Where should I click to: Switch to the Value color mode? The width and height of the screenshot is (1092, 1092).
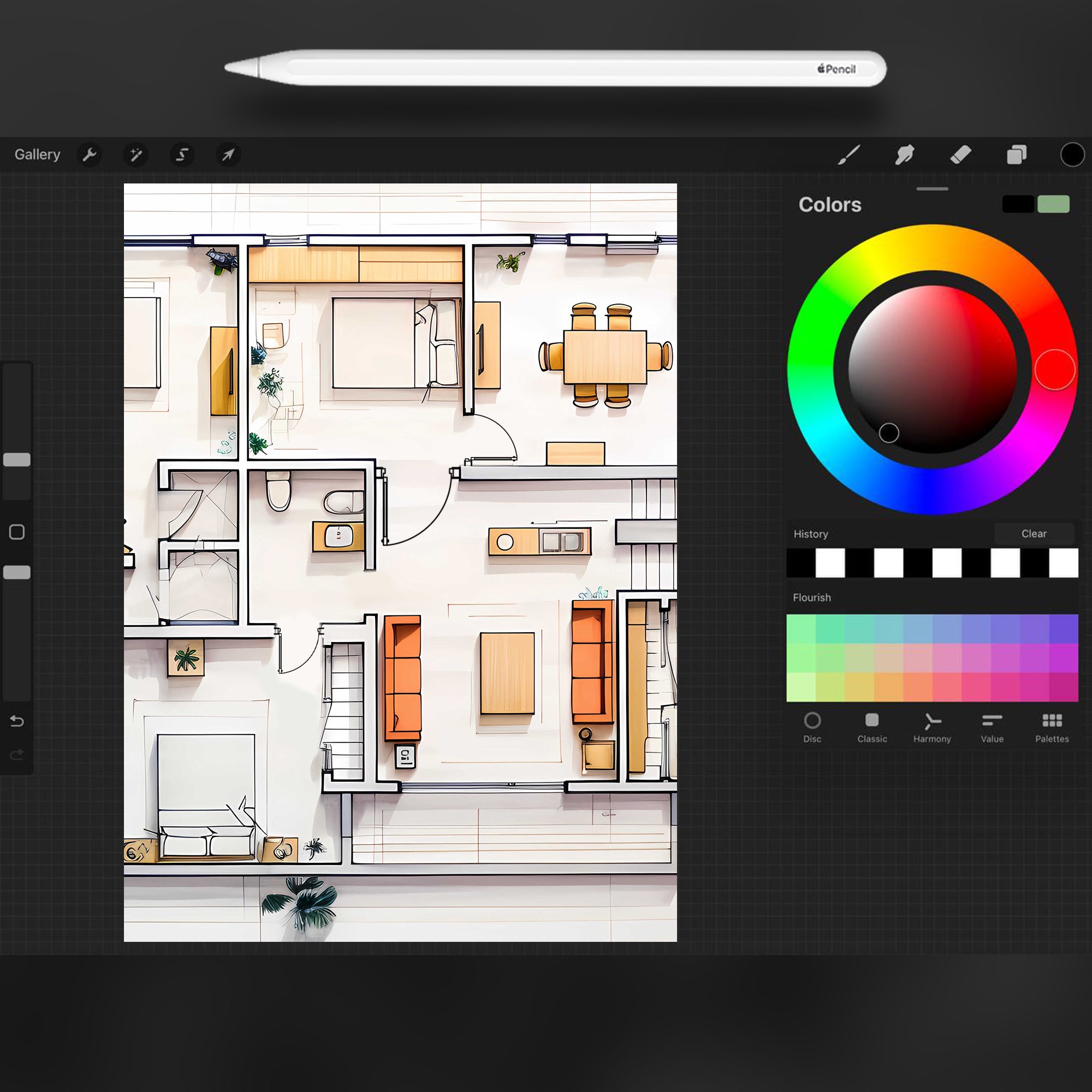(x=992, y=728)
